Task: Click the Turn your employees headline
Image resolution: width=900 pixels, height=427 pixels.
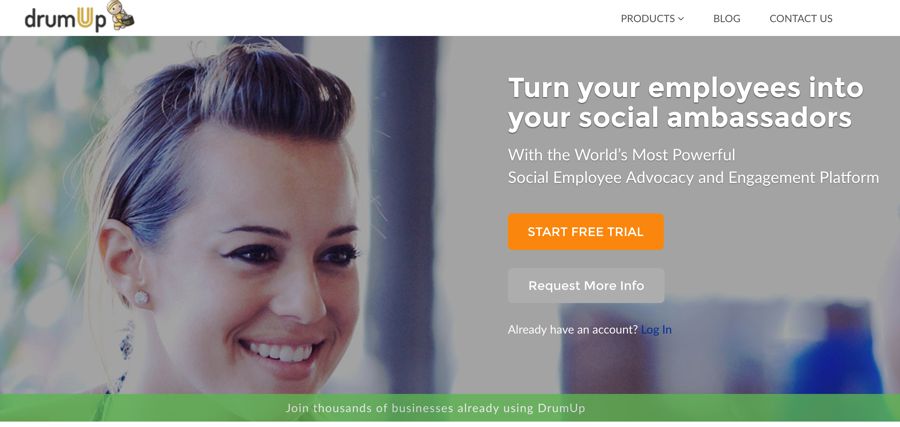Action: click(686, 103)
